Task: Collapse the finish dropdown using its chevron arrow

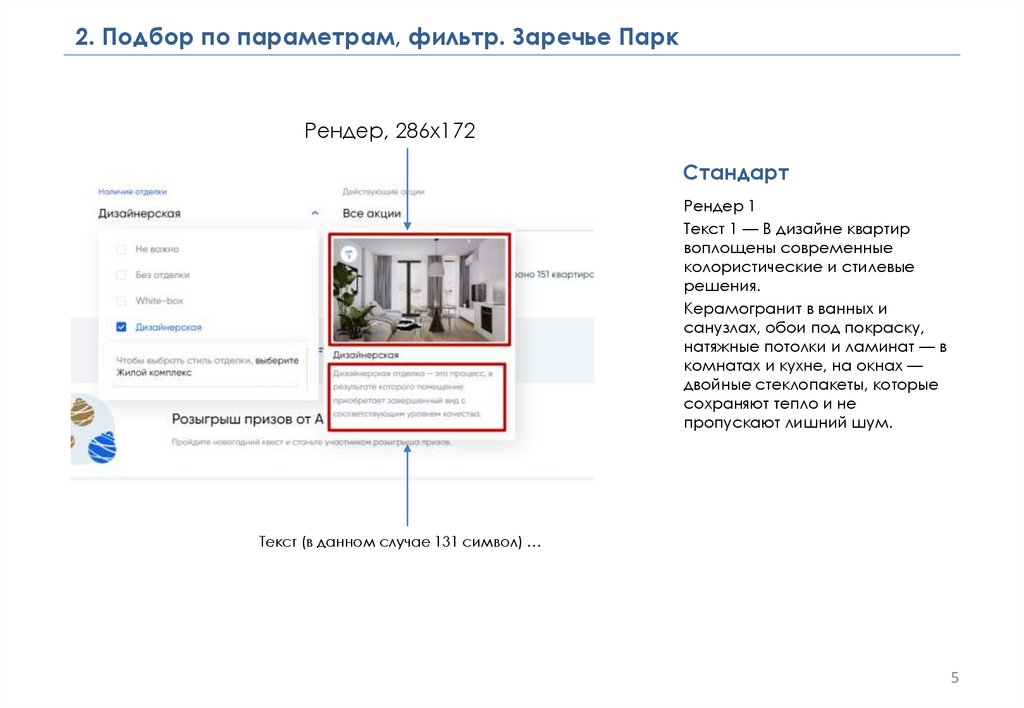Action: [x=316, y=213]
